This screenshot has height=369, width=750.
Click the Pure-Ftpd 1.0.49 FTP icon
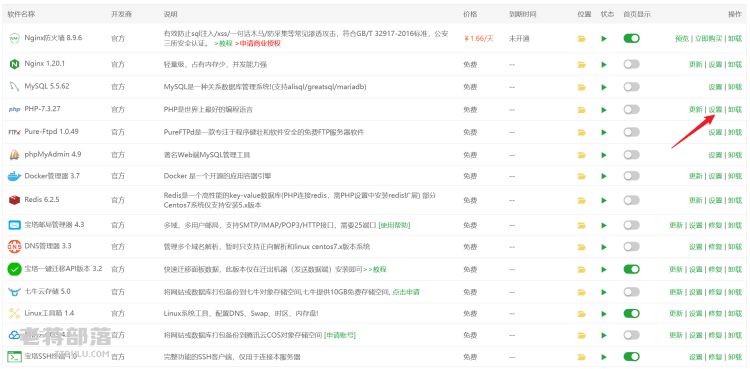pyautogui.click(x=14, y=132)
